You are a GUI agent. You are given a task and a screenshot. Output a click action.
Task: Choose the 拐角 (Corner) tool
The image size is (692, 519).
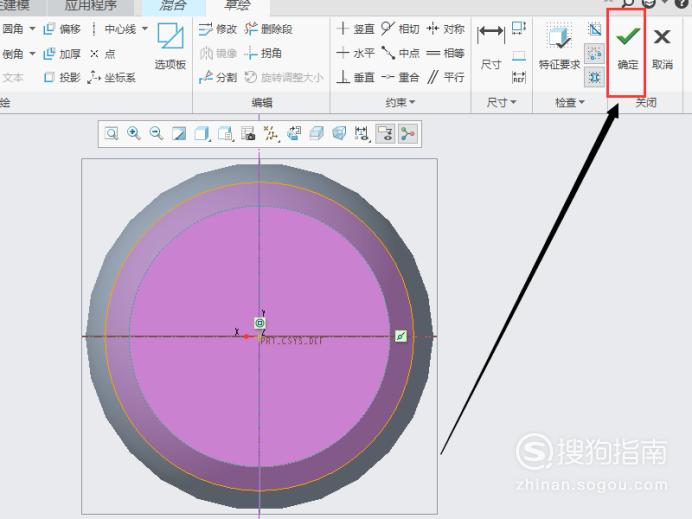point(263,53)
